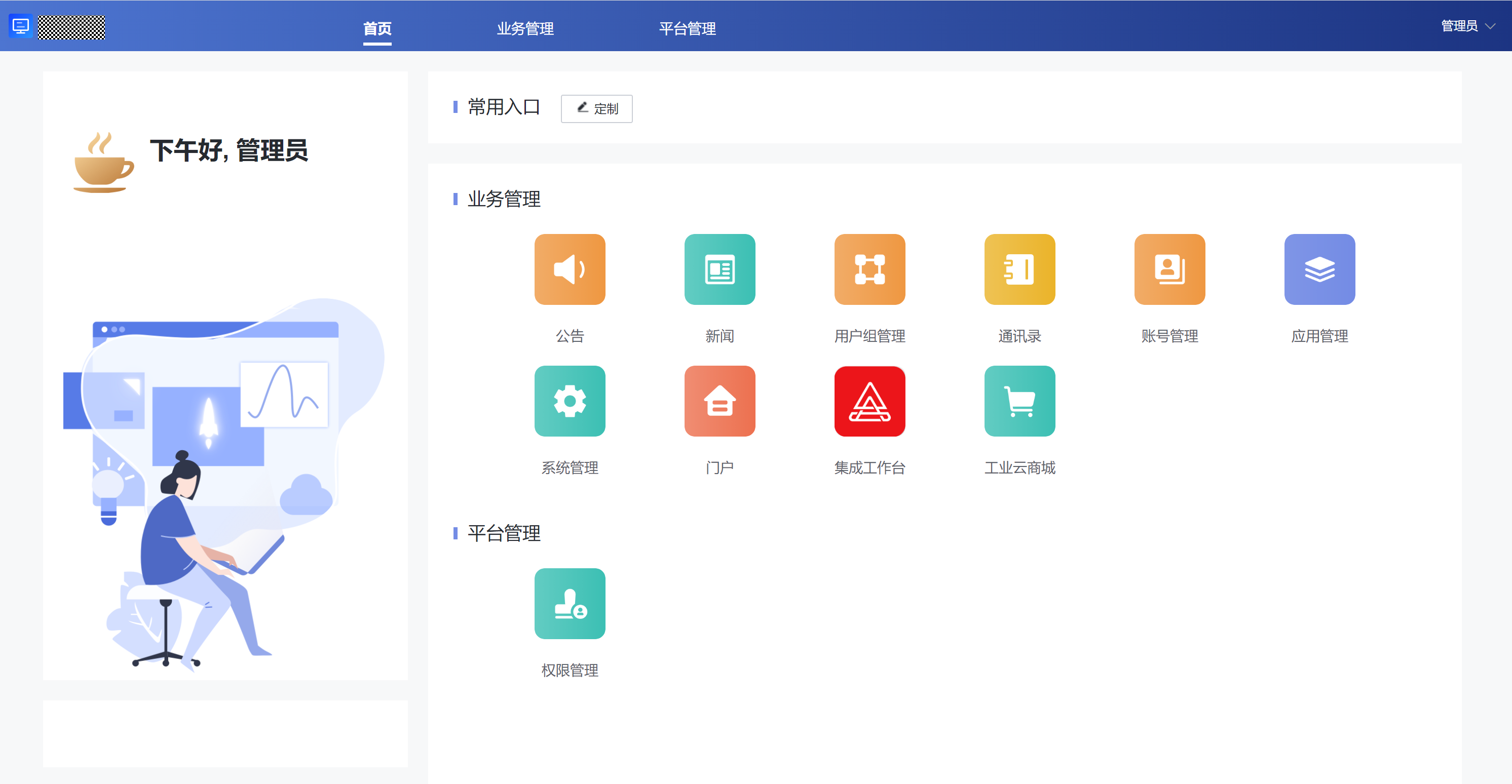
Task: Open the 权限管理 stamp icon
Action: (x=570, y=603)
